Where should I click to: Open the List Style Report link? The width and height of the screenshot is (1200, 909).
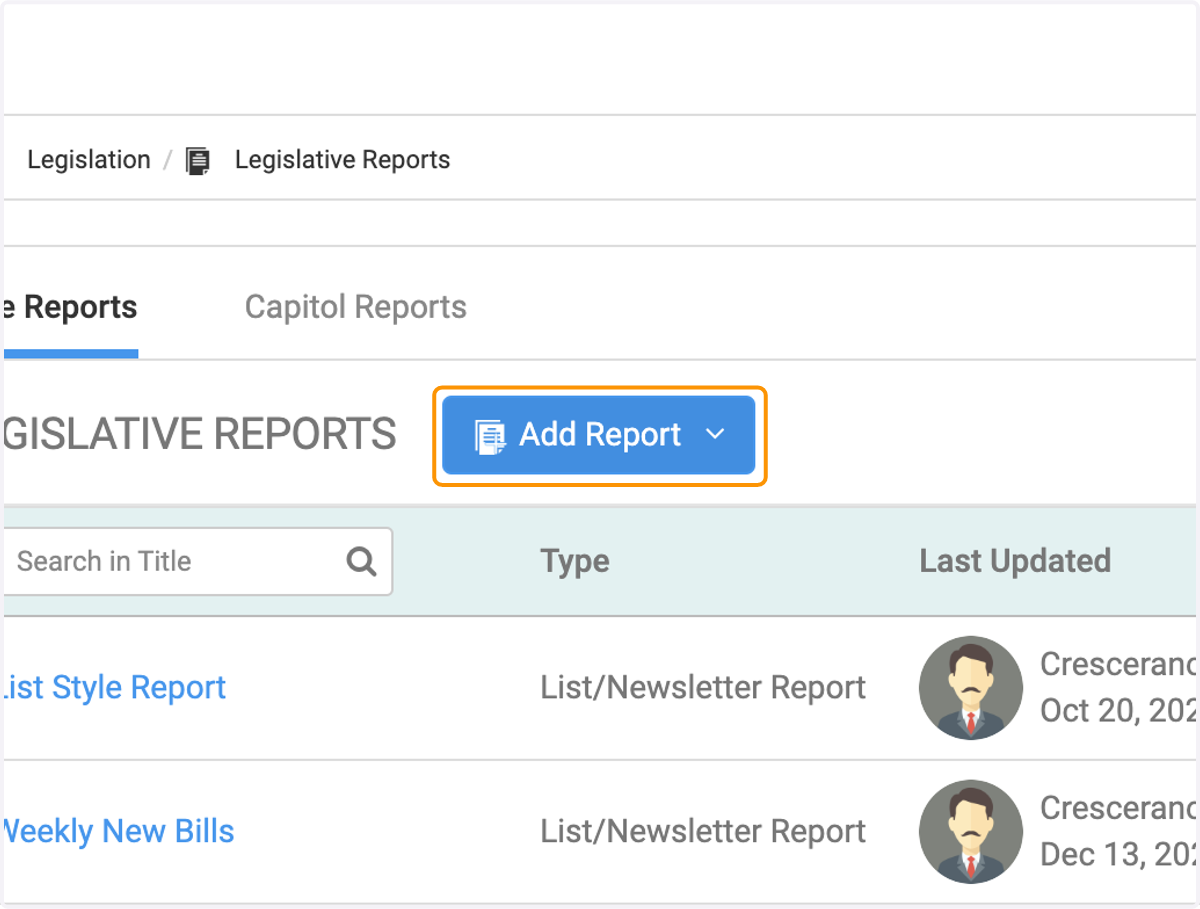click(x=113, y=688)
